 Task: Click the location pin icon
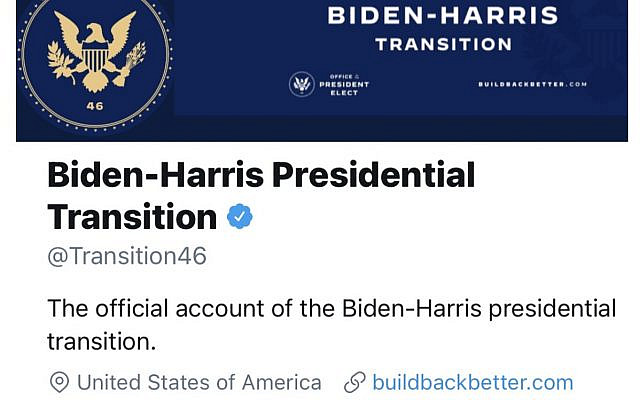coord(59,382)
